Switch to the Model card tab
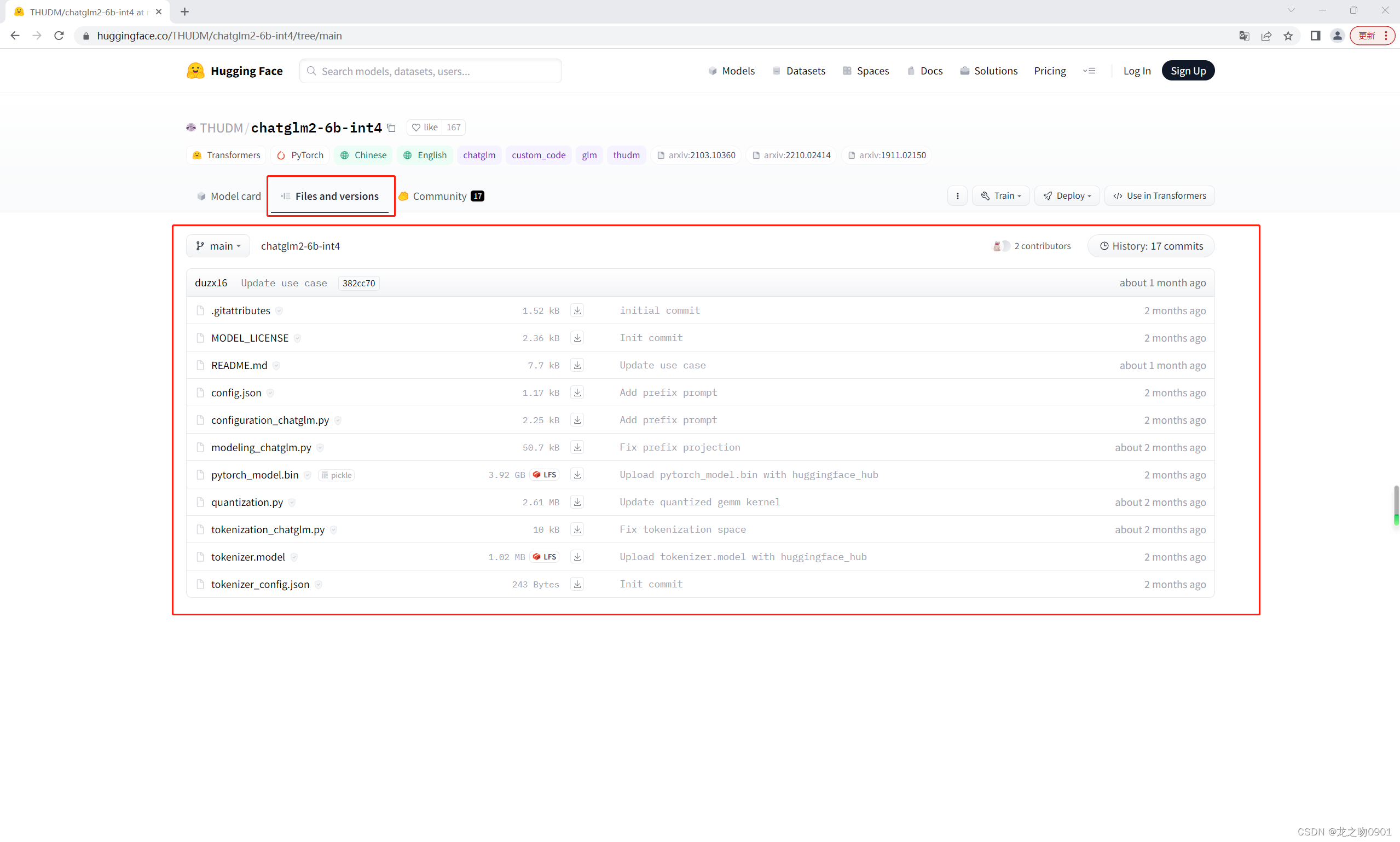 coord(229,196)
